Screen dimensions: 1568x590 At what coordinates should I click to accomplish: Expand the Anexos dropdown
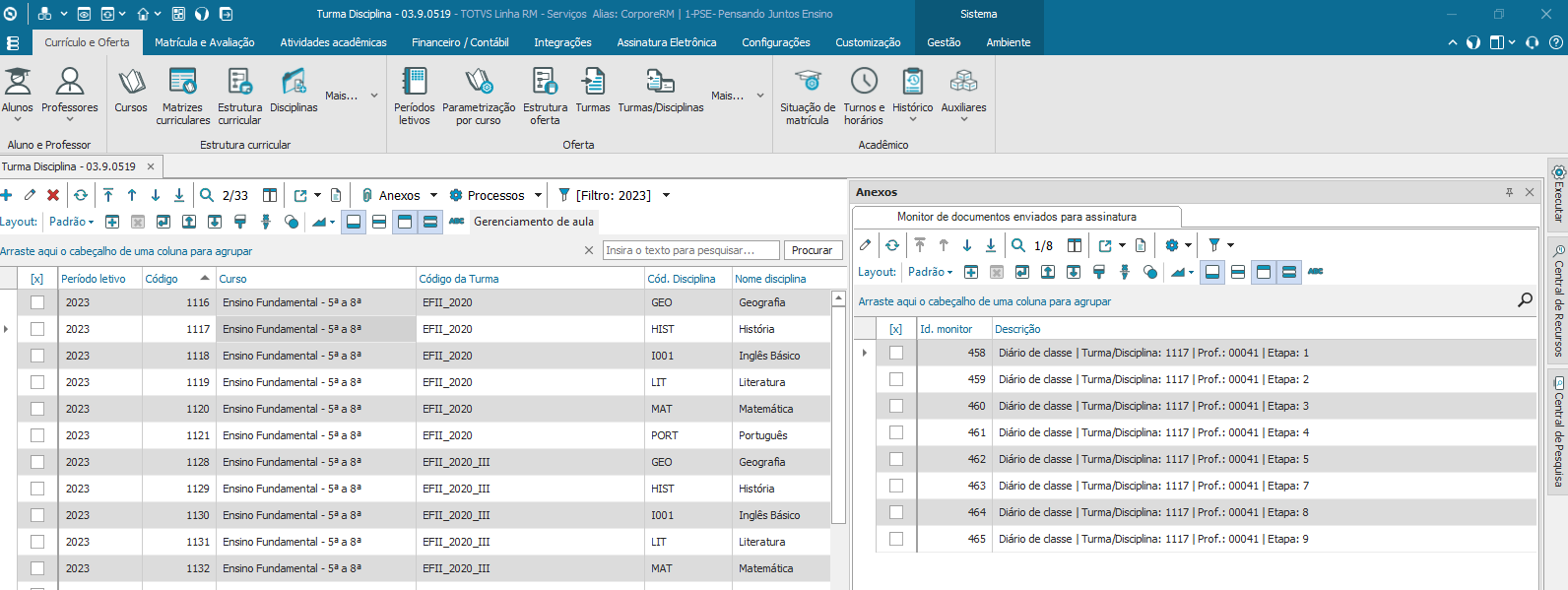tap(433, 195)
